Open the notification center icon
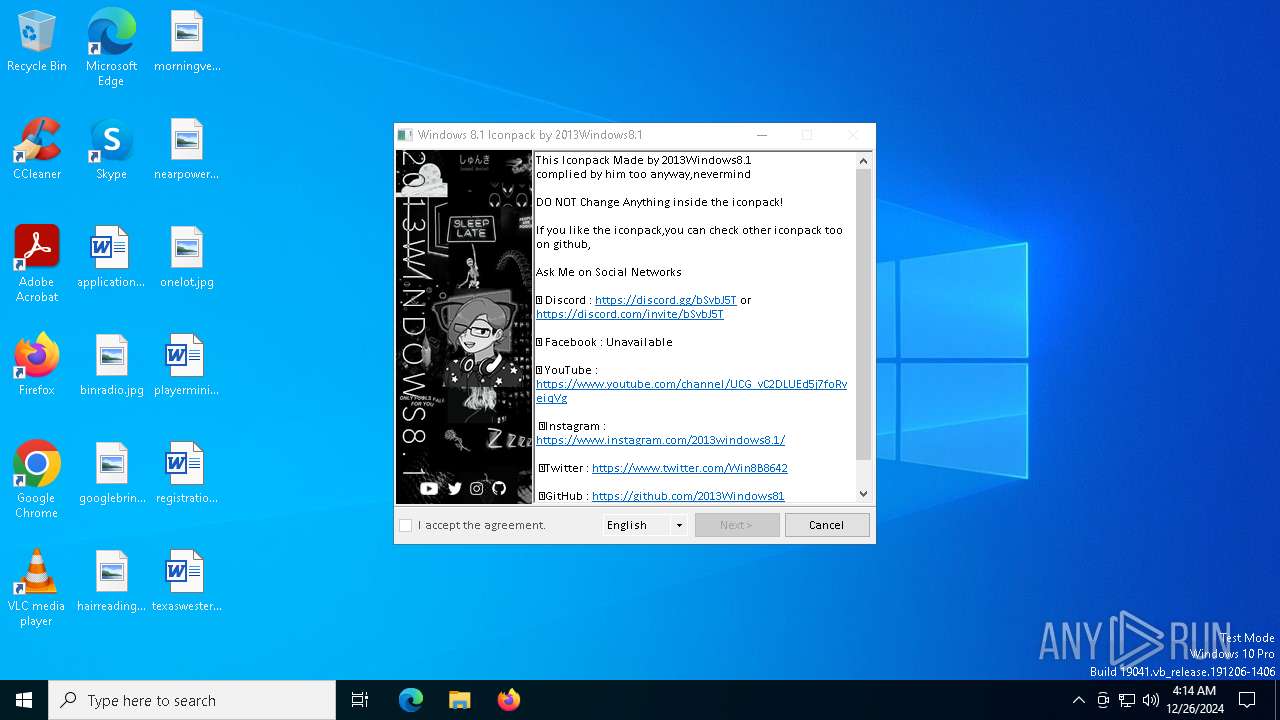Image resolution: width=1280 pixels, height=720 pixels. [x=1247, y=700]
